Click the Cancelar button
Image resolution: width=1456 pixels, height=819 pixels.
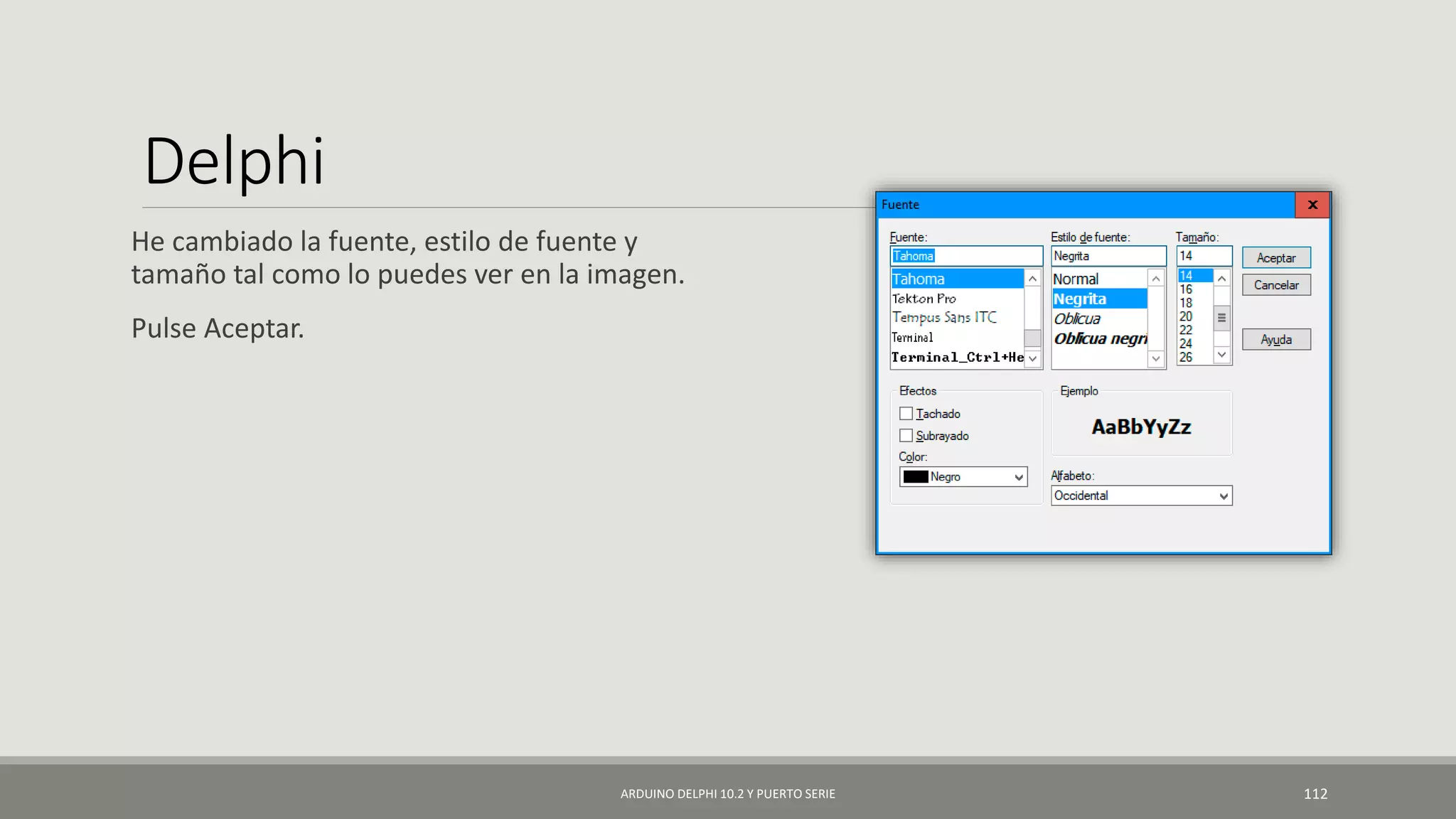[x=1276, y=285]
